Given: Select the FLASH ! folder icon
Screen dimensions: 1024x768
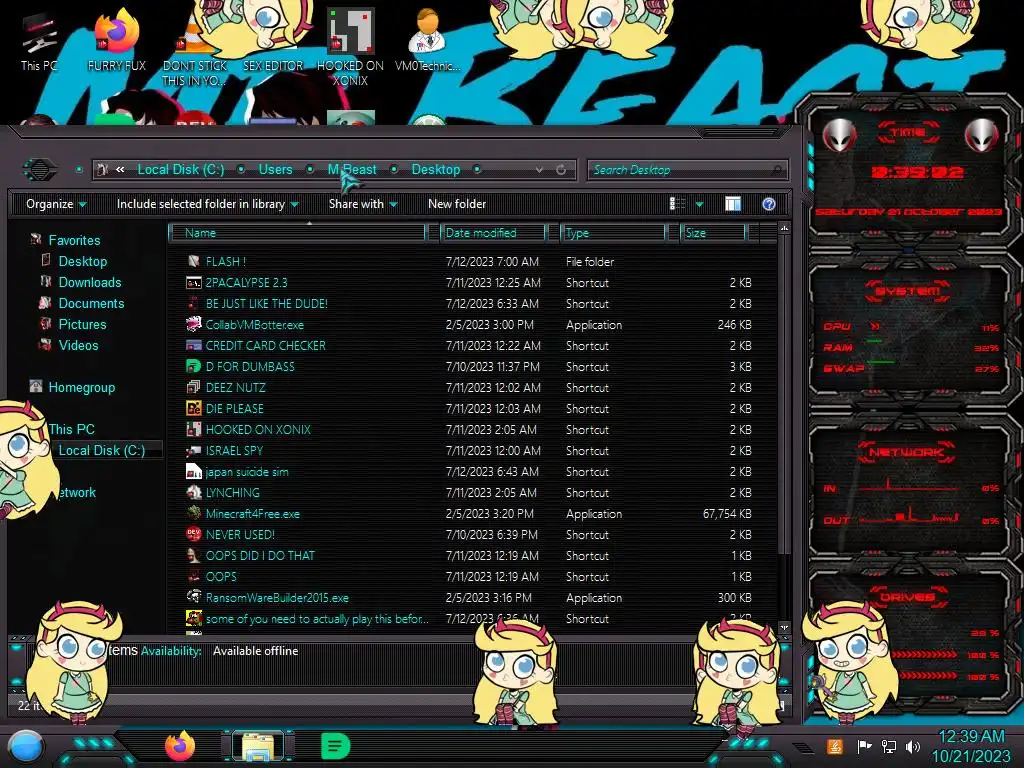Looking at the screenshot, I should (x=193, y=261).
